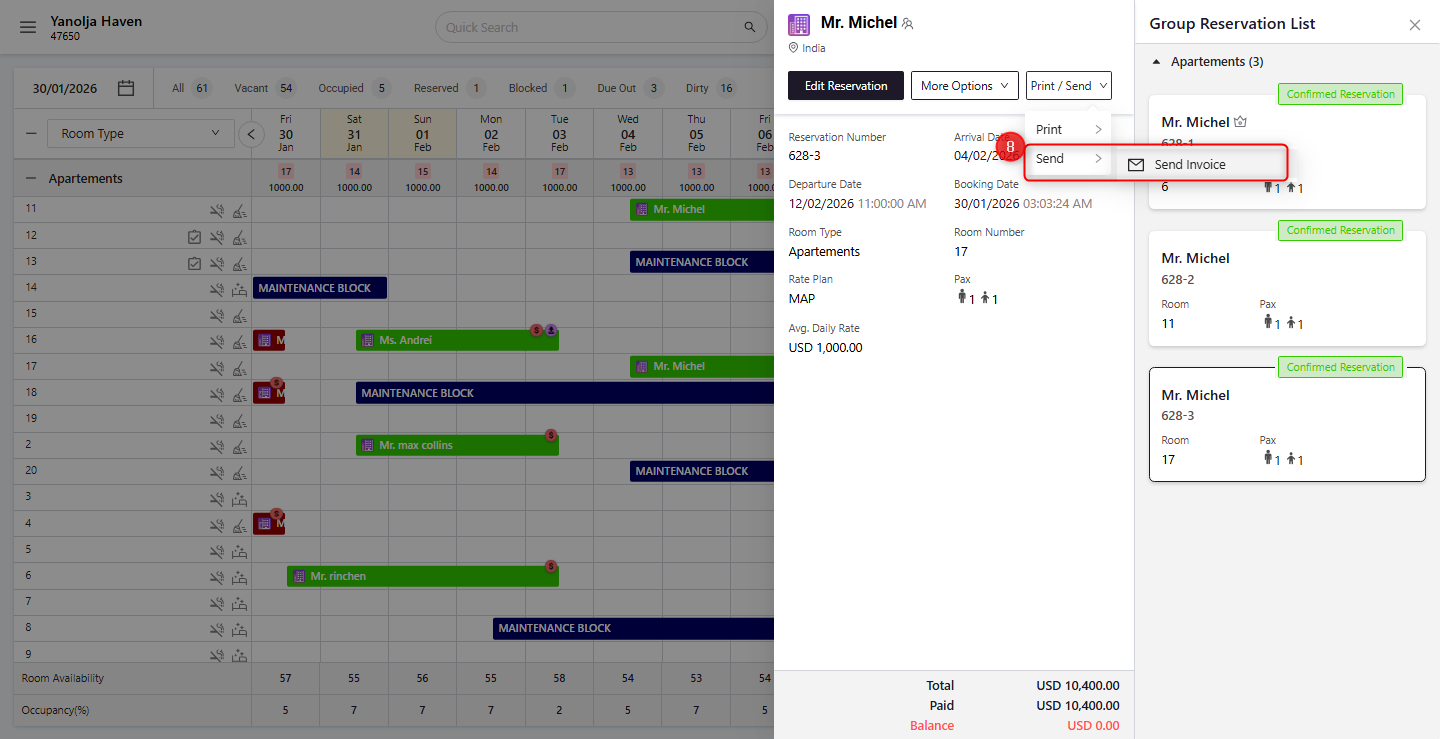
Task: Filter rooms by All 61
Action: [191, 88]
